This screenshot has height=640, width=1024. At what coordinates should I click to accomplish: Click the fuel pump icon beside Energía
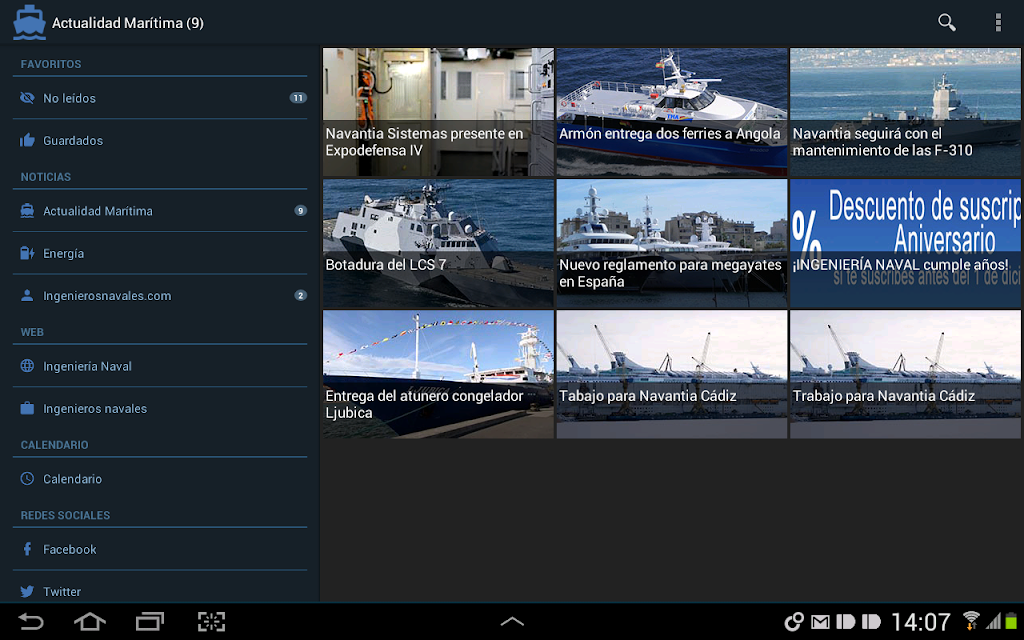tap(27, 253)
